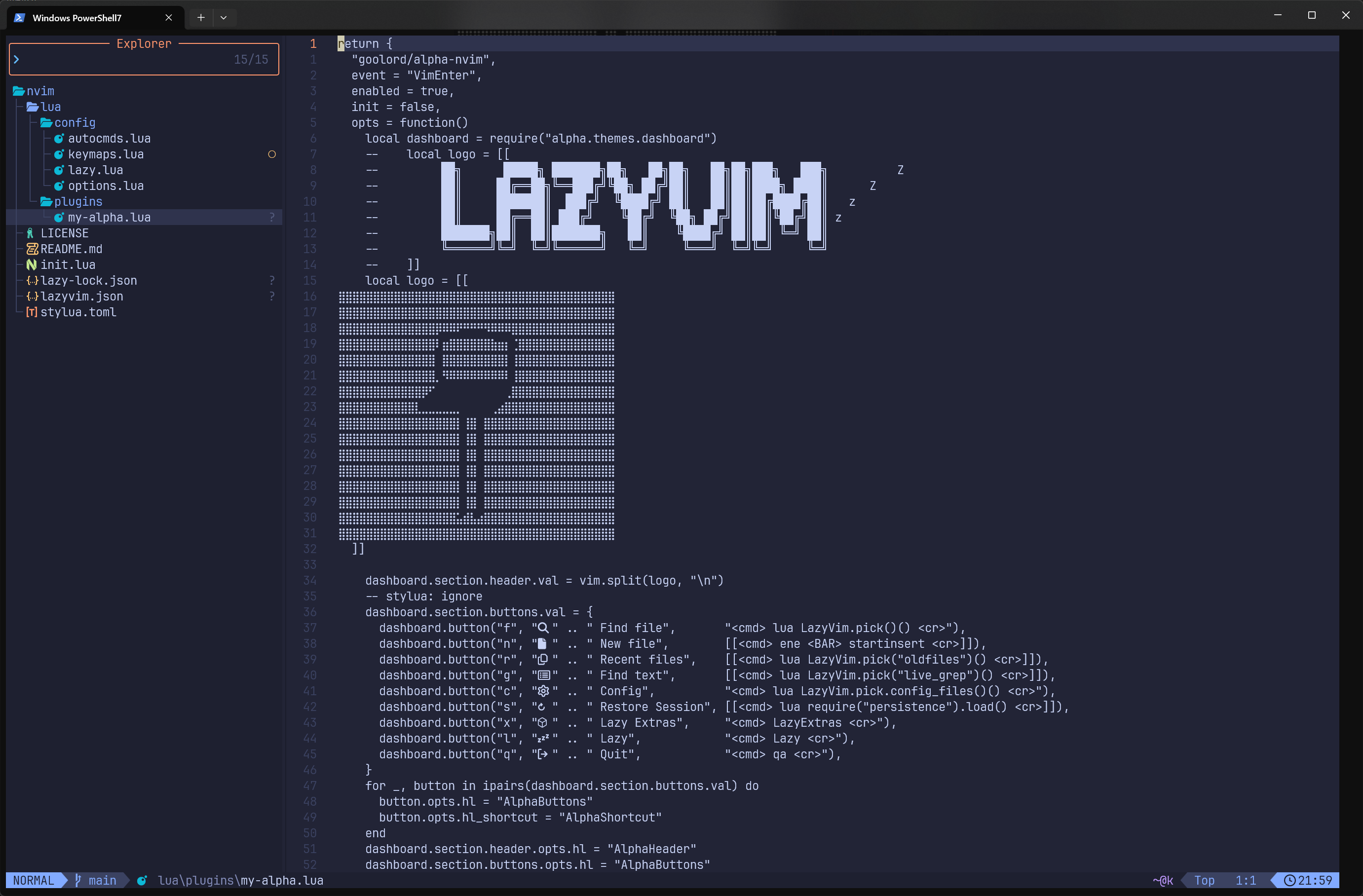This screenshot has height=896, width=1363.
Task: Click the JSON braces icon beside lazy-lock.json
Action: 32,281
